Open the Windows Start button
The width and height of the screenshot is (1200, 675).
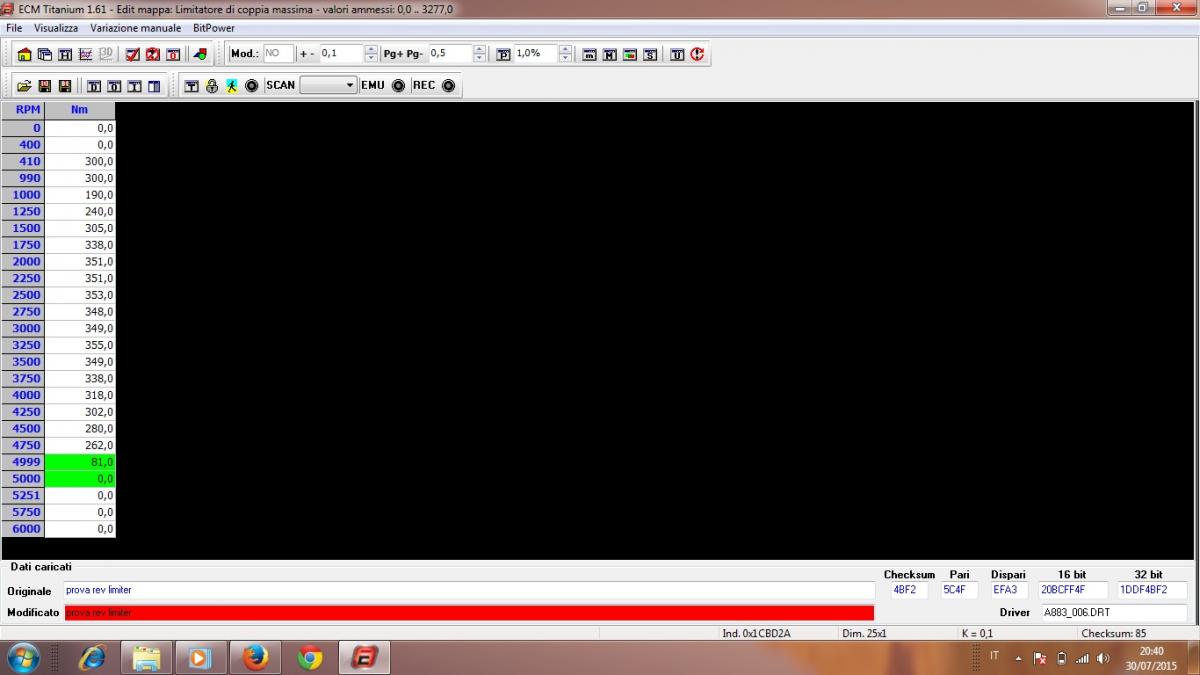click(22, 657)
